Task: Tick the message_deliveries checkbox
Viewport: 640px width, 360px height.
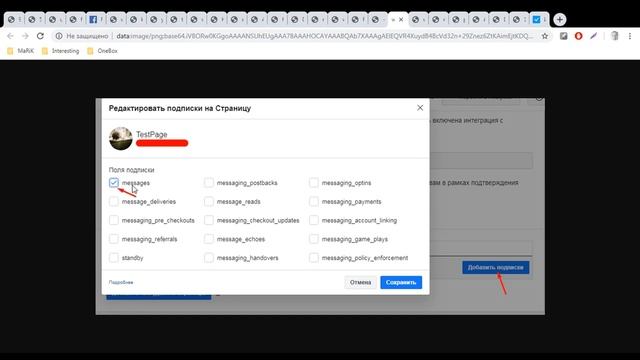Action: (x=114, y=201)
